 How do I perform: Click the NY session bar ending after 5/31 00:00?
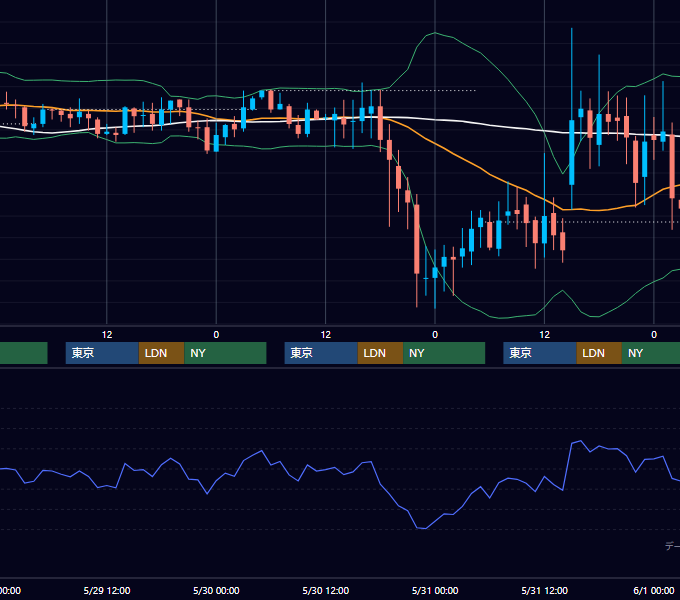coord(444,353)
